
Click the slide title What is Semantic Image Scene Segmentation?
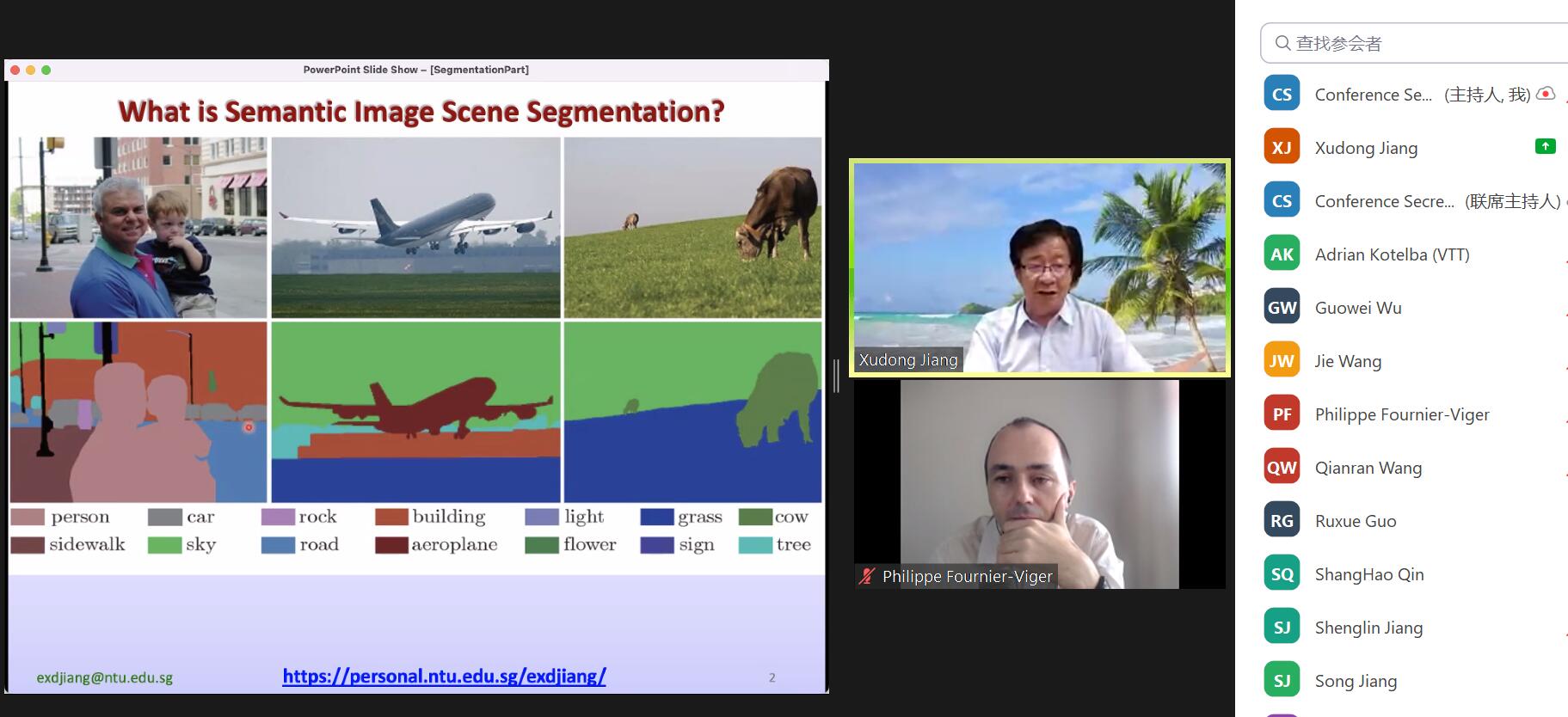(421, 111)
